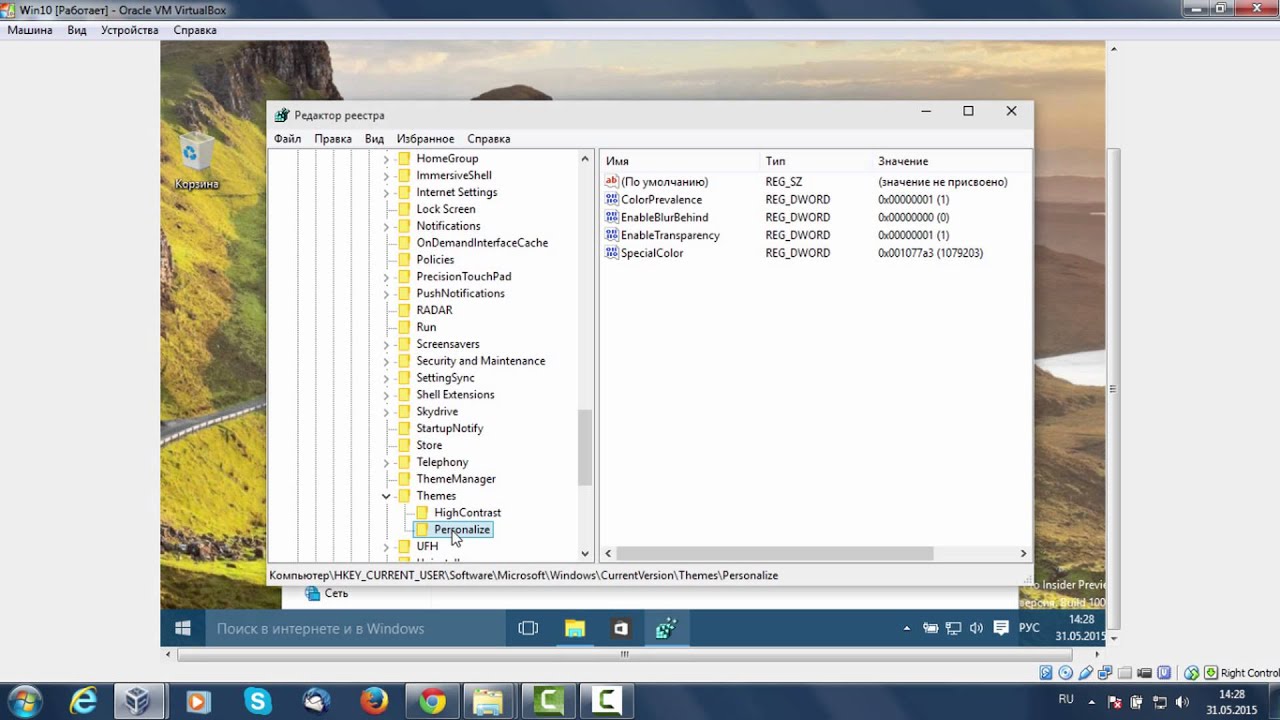Show hidden guest tray icons arrow

click(x=907, y=629)
